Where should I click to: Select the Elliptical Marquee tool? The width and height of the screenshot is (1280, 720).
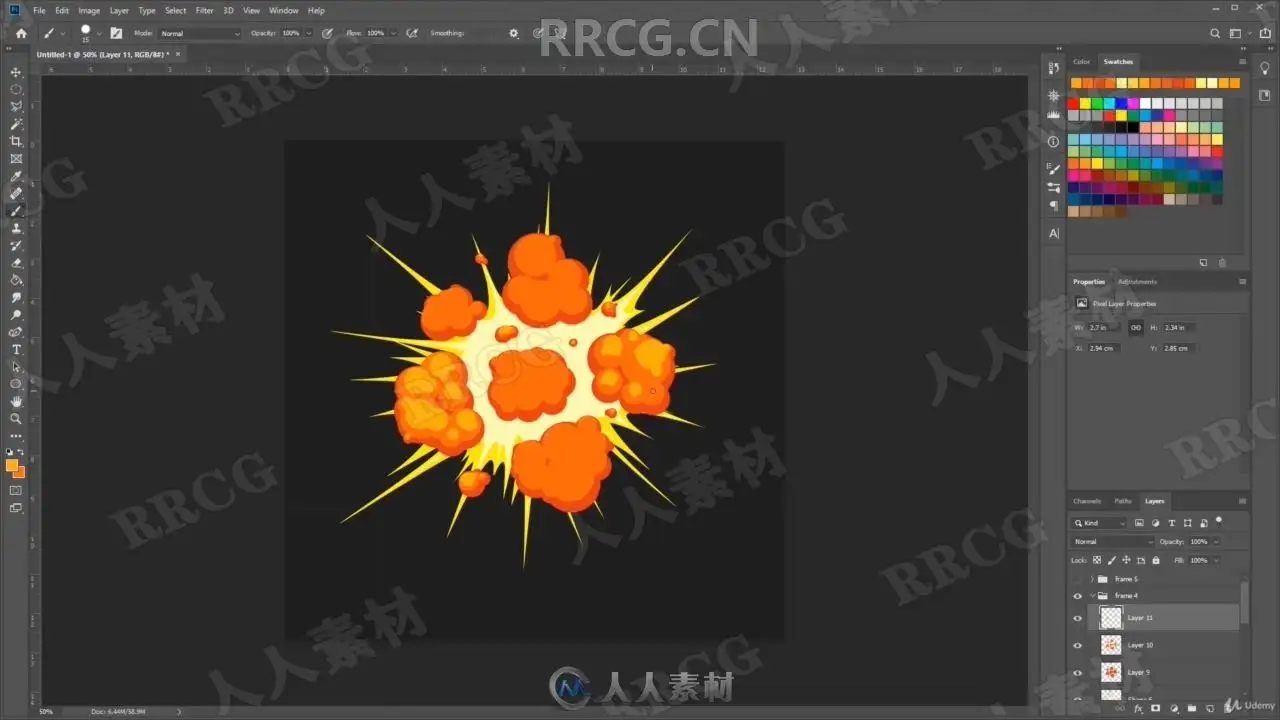(x=16, y=89)
